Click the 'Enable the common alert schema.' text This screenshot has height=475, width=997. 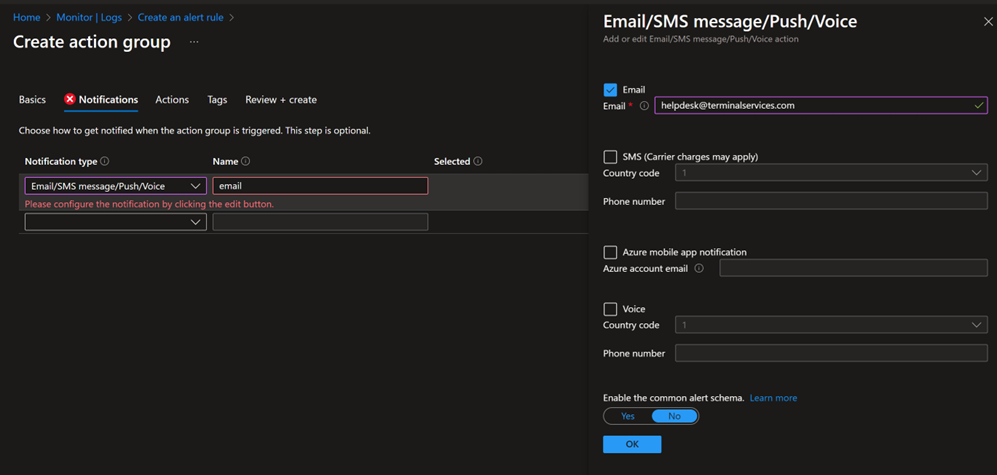tap(673, 398)
